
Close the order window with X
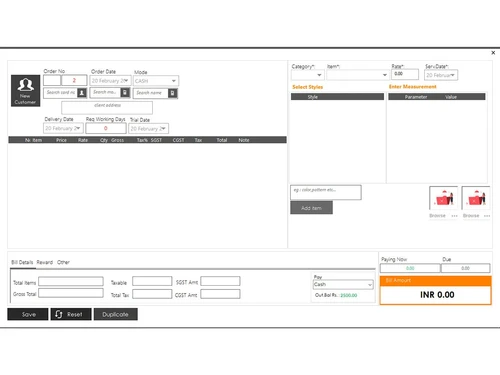493,53
